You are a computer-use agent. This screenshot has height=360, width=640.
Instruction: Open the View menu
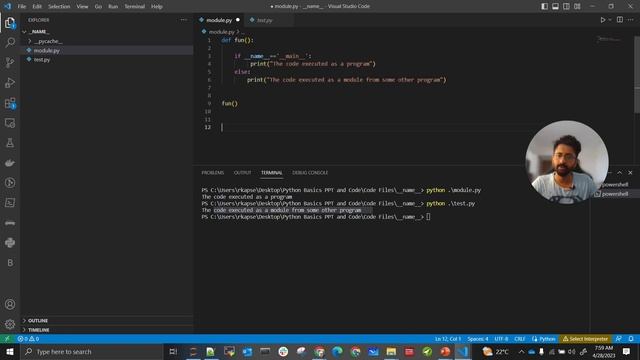click(x=82, y=7)
